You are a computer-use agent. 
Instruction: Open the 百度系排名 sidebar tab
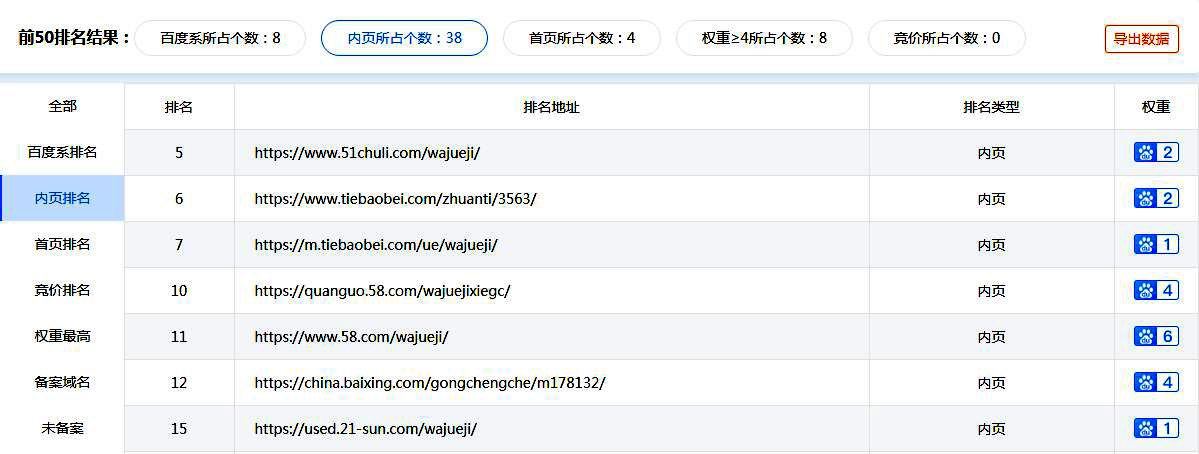(62, 152)
